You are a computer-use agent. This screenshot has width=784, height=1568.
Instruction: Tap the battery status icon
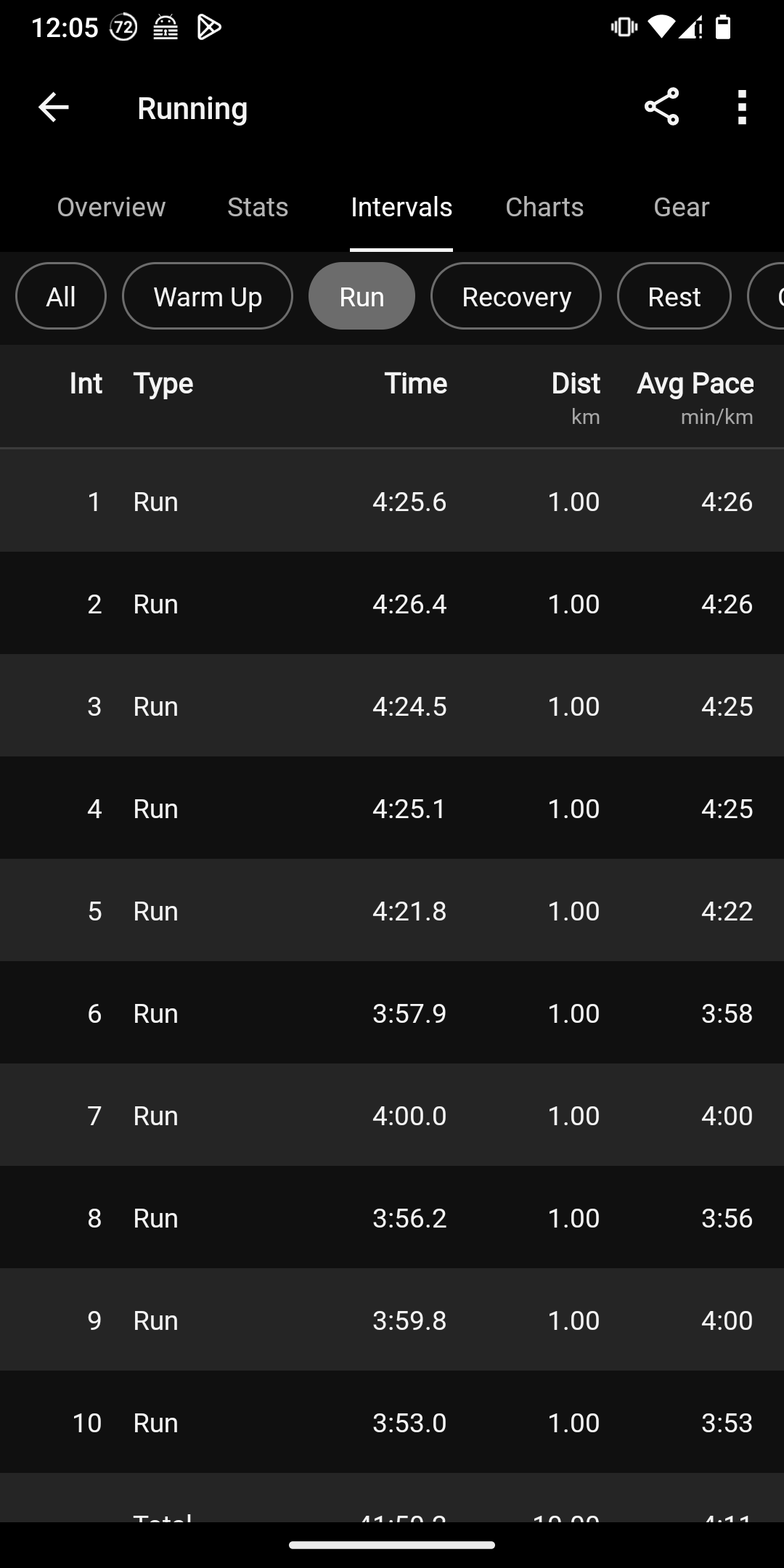(x=723, y=28)
